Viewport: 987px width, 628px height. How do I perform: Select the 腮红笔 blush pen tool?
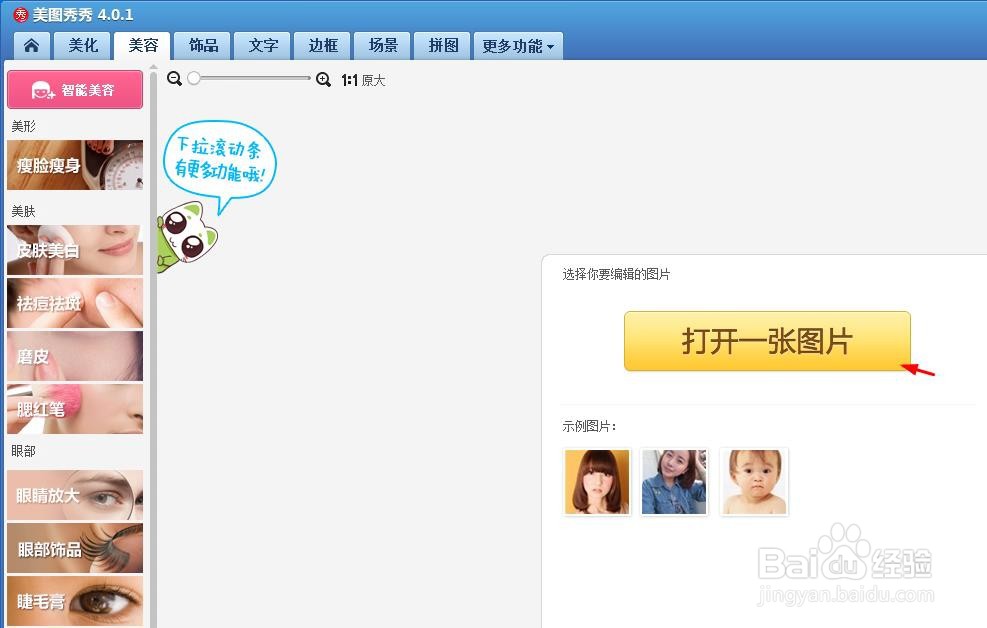[x=74, y=409]
